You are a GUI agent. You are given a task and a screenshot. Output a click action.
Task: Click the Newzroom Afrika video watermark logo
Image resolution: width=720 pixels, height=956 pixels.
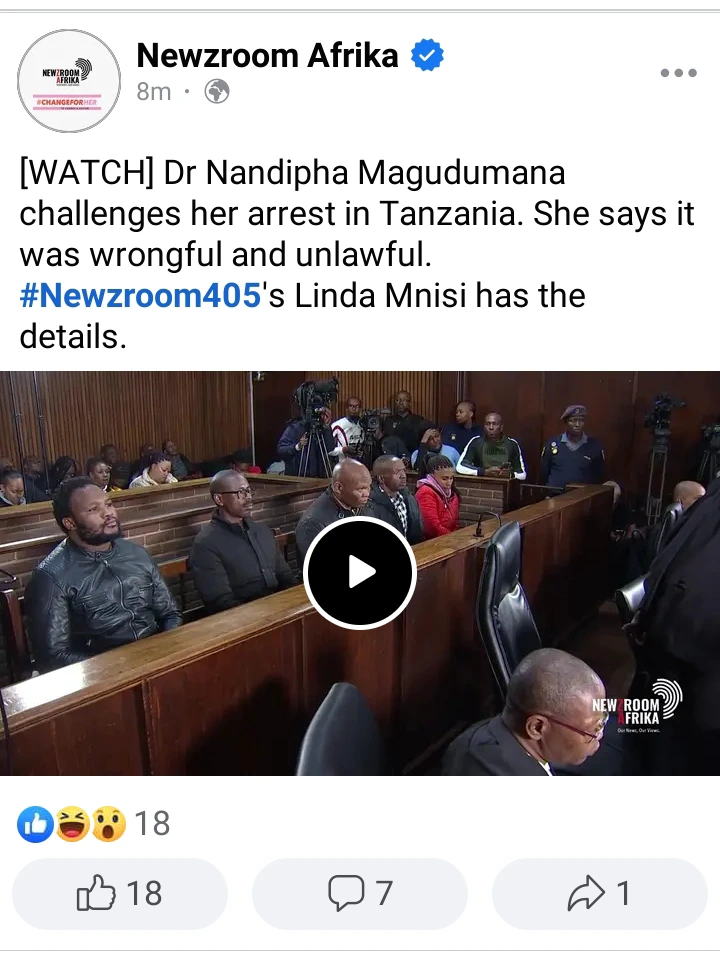point(636,706)
